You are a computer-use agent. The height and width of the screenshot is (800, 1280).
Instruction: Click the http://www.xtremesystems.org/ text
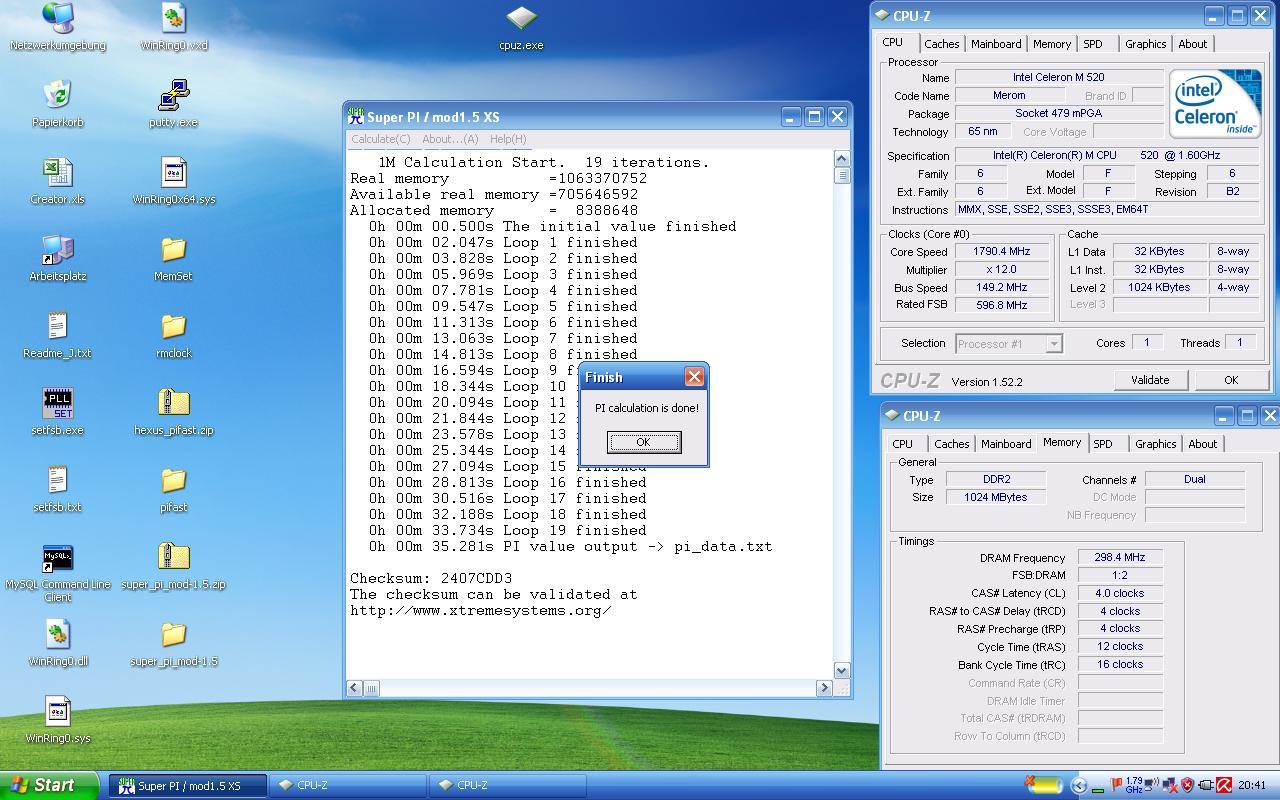pos(480,610)
